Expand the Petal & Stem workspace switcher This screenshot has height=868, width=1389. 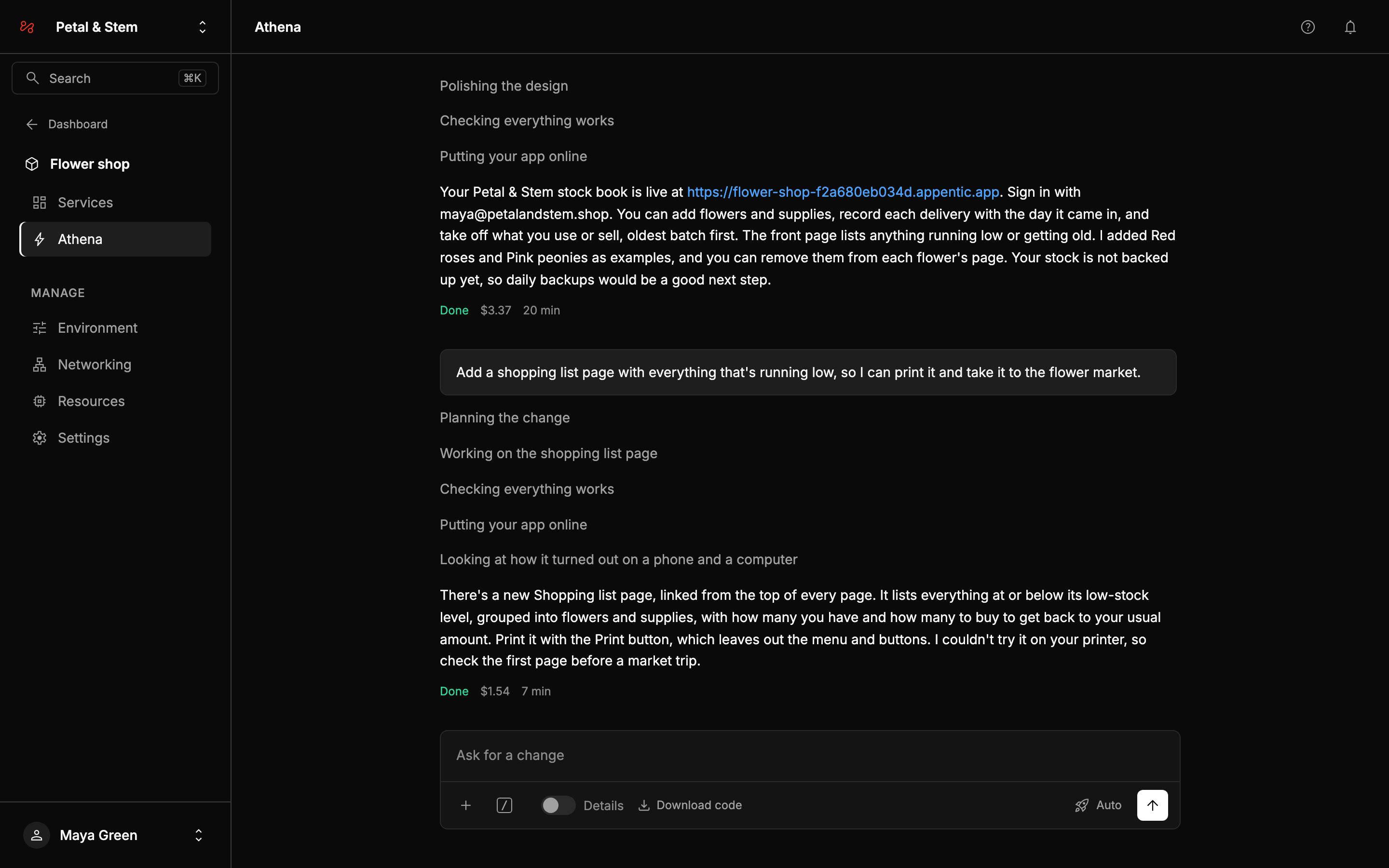203,27
